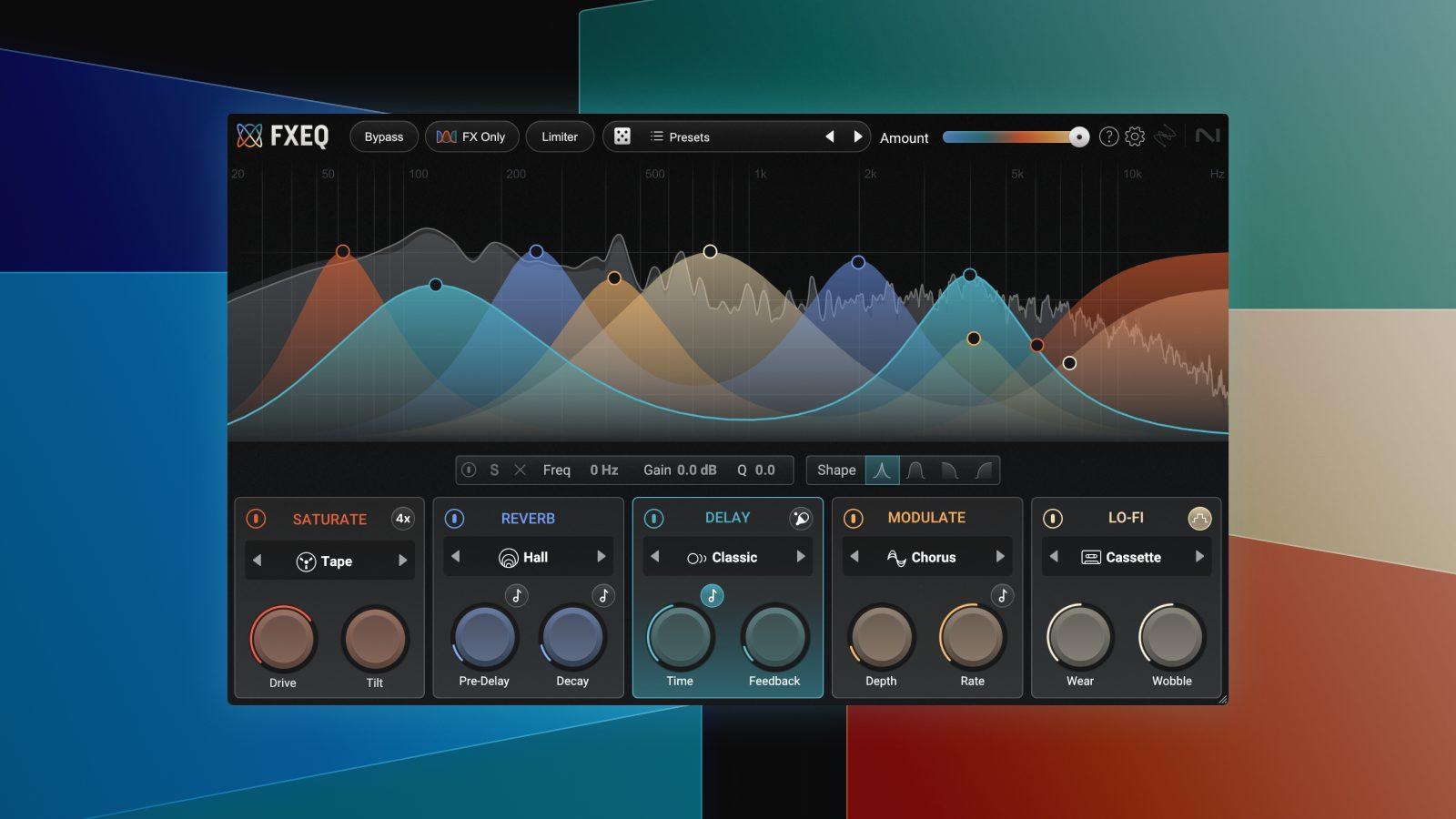
Task: Select the white EQ node at curve peak
Action: point(710,251)
